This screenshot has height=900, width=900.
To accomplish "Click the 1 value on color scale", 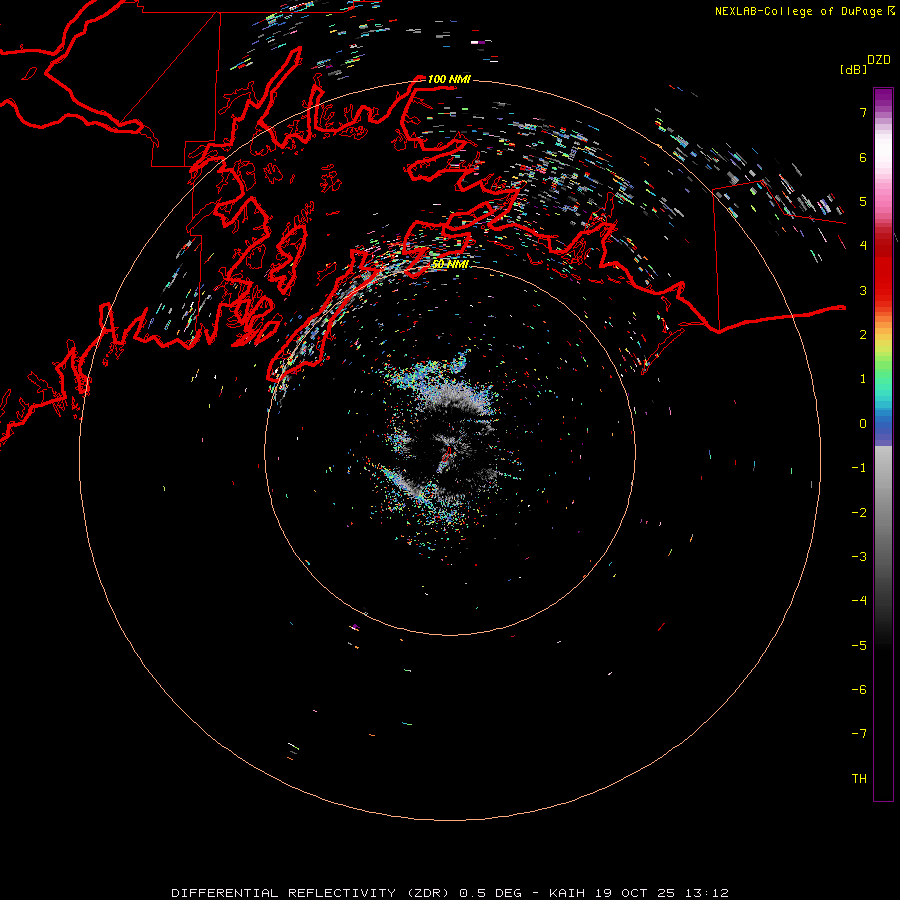I will click(863, 379).
